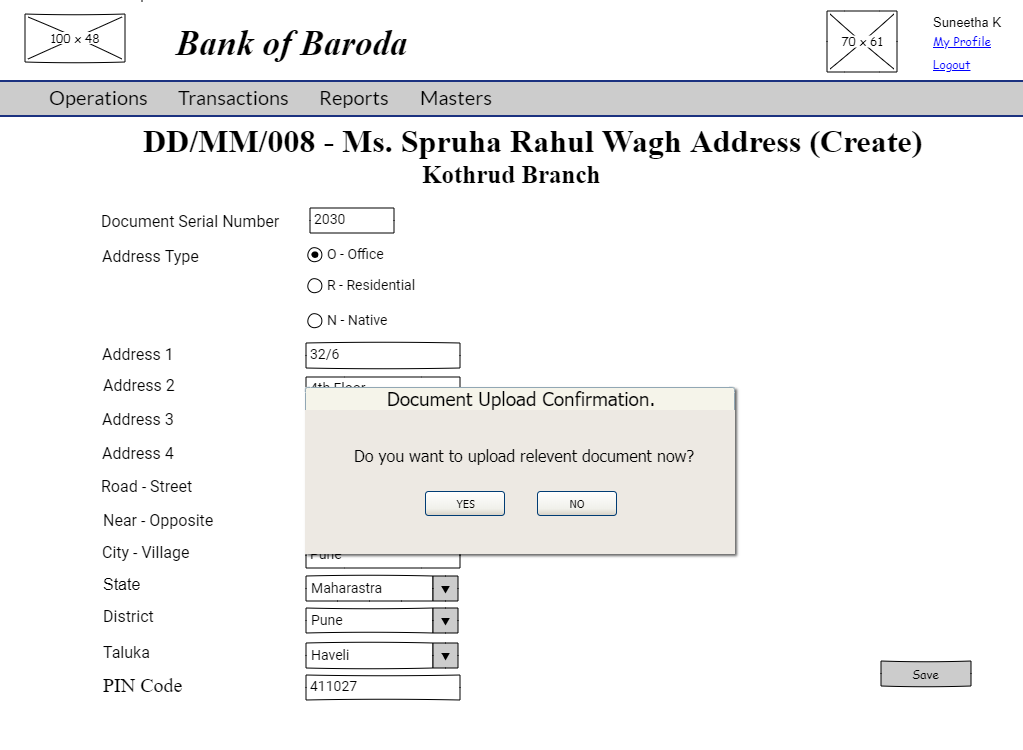Screen dimensions: 1023x750
Task: Select the second radio option
Action: click(314, 285)
